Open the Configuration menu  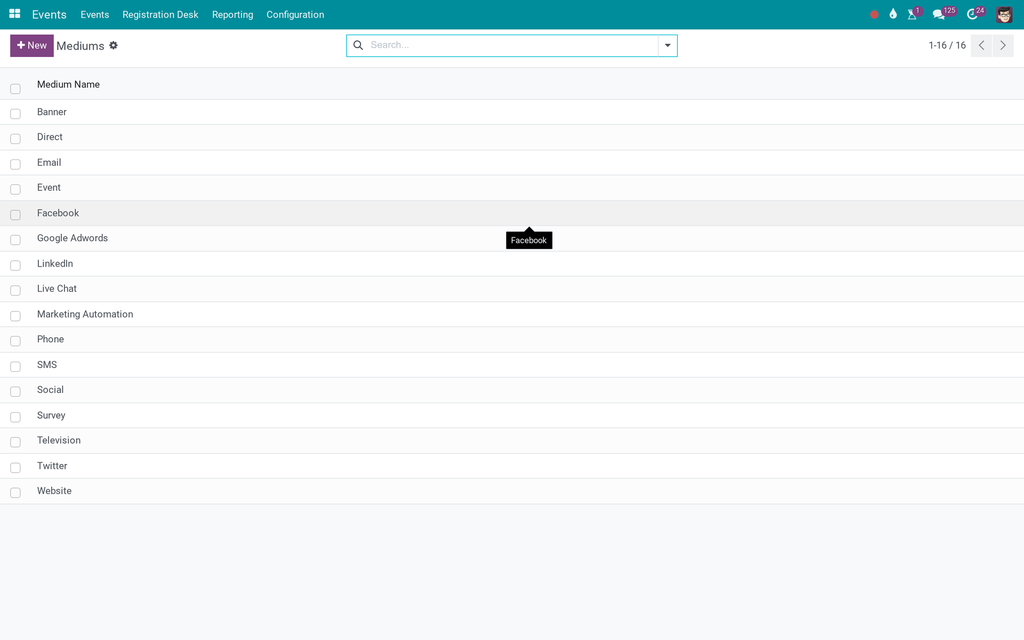tap(295, 14)
